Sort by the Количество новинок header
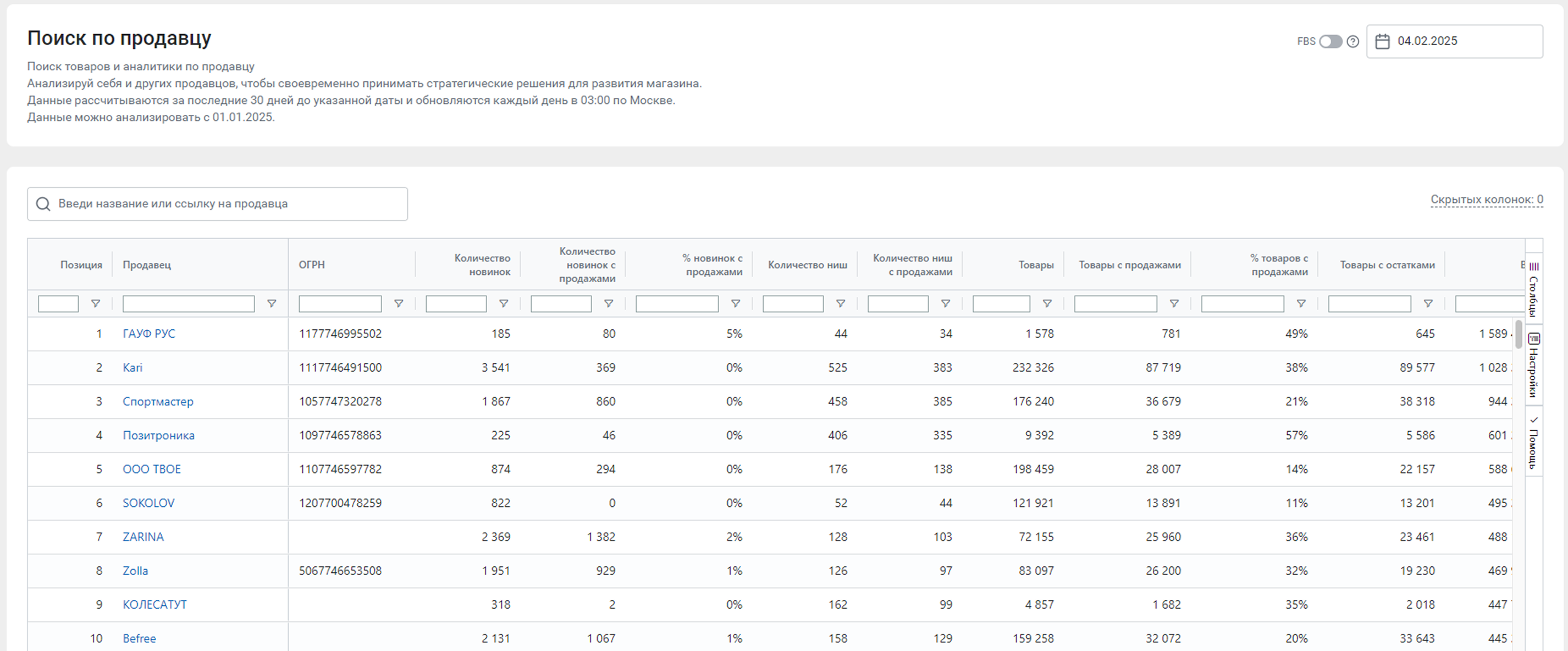Screen dimensions: 1568x651 coord(482,265)
